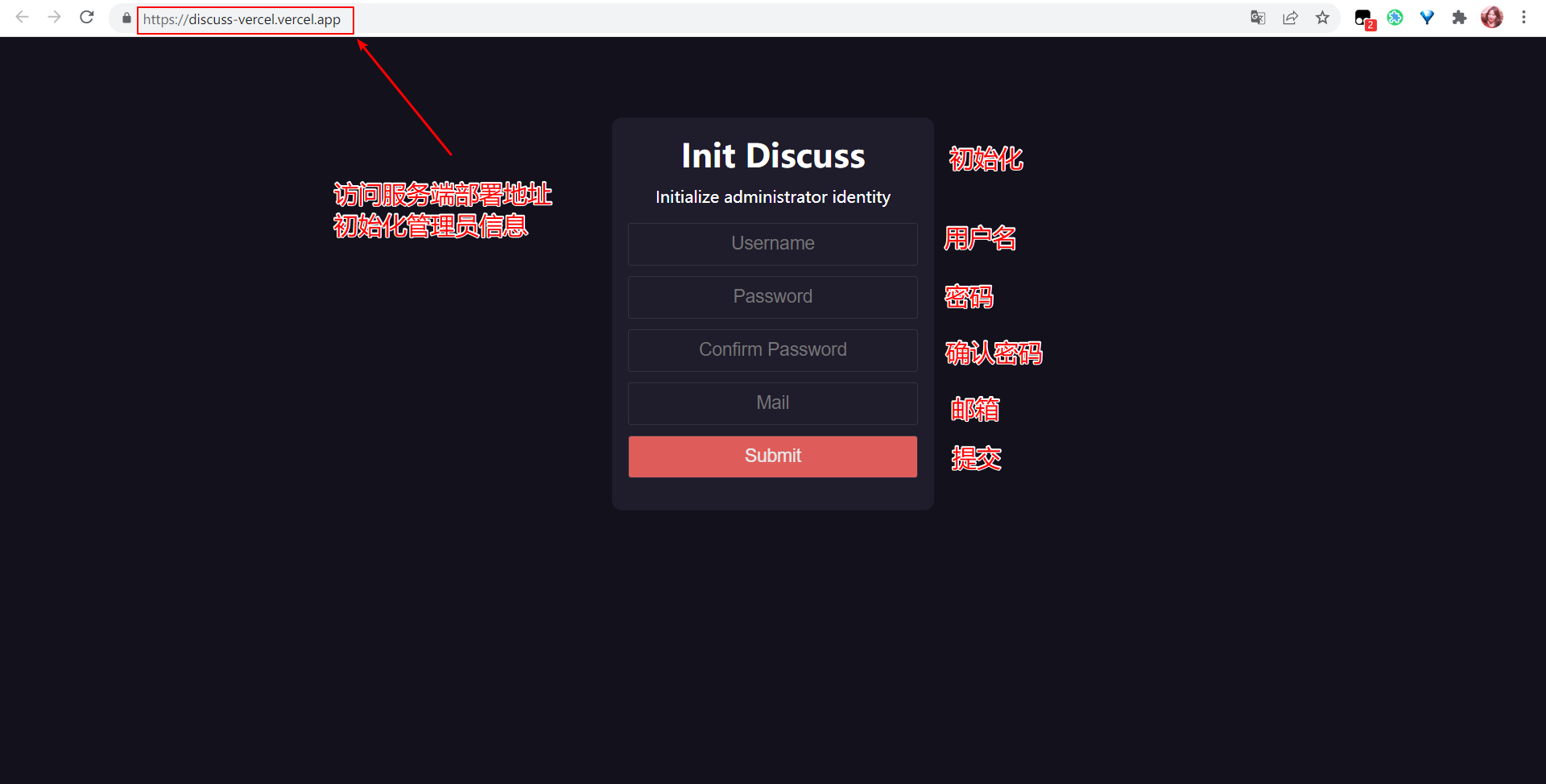Click the Mail input field
1546x784 pixels.
tap(772, 403)
